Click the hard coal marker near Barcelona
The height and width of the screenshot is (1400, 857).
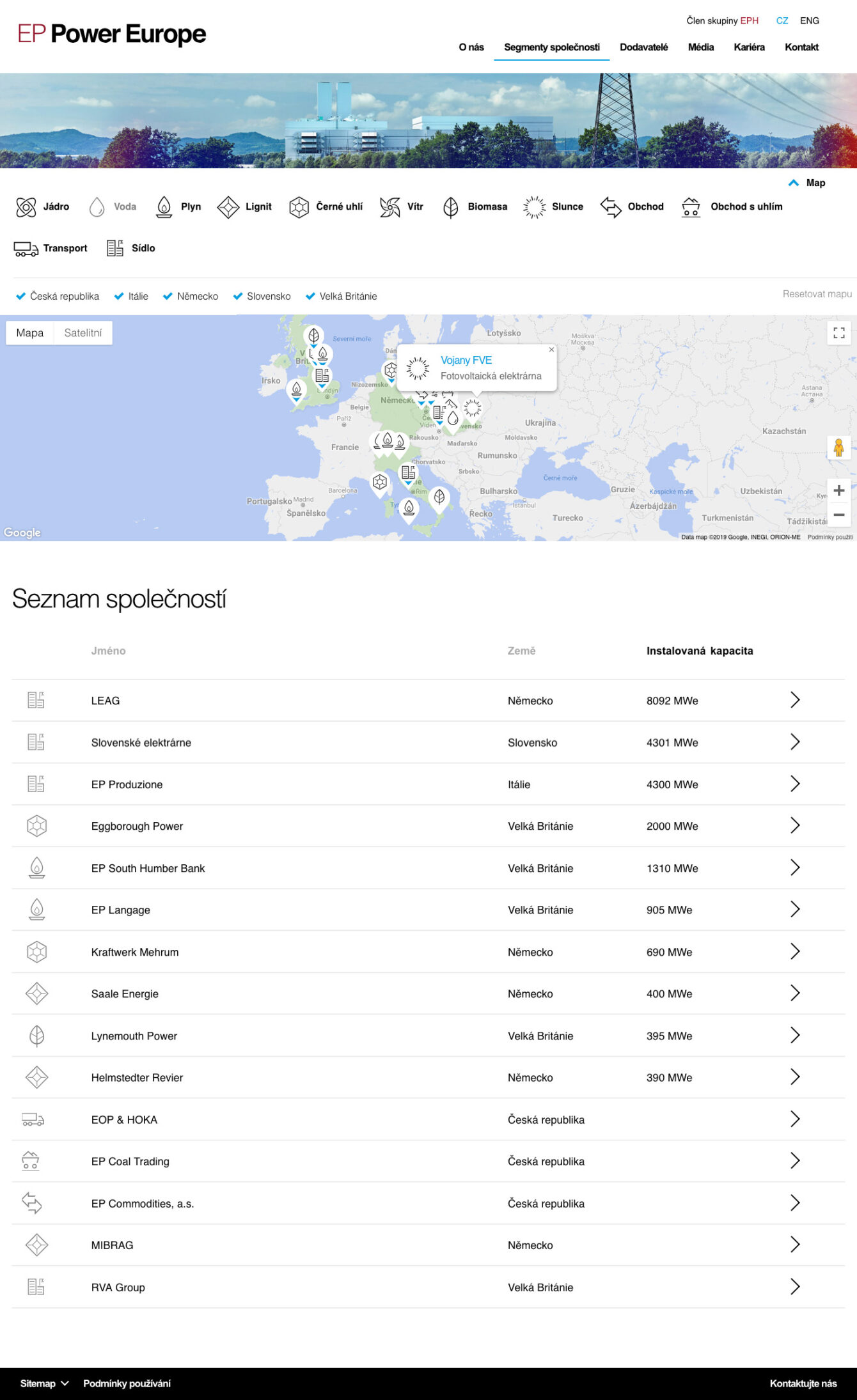click(x=380, y=483)
